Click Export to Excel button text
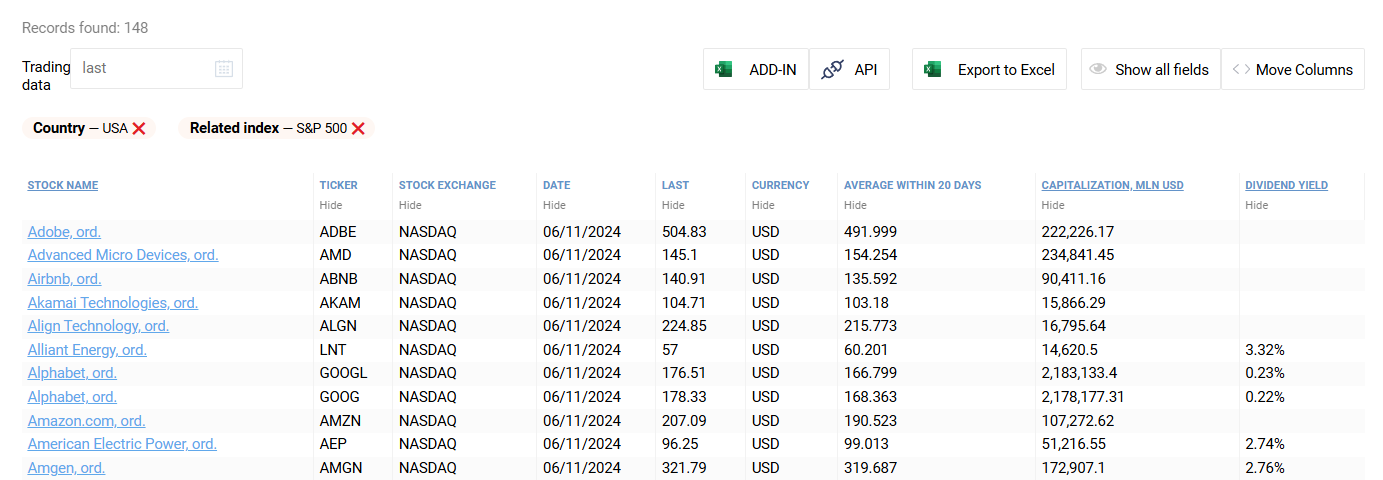This screenshot has width=1383, height=480. click(1006, 70)
